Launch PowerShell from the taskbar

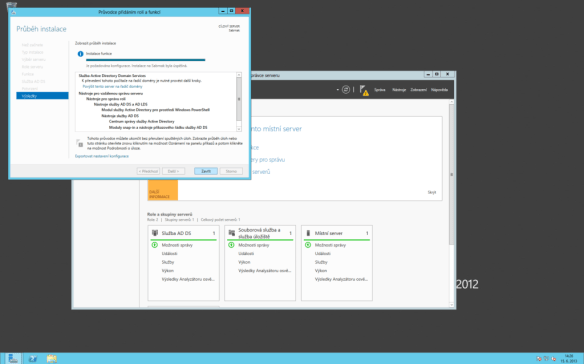33,358
